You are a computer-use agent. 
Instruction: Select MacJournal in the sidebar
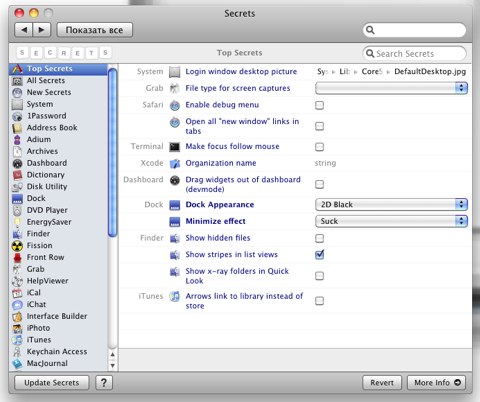coord(58,363)
